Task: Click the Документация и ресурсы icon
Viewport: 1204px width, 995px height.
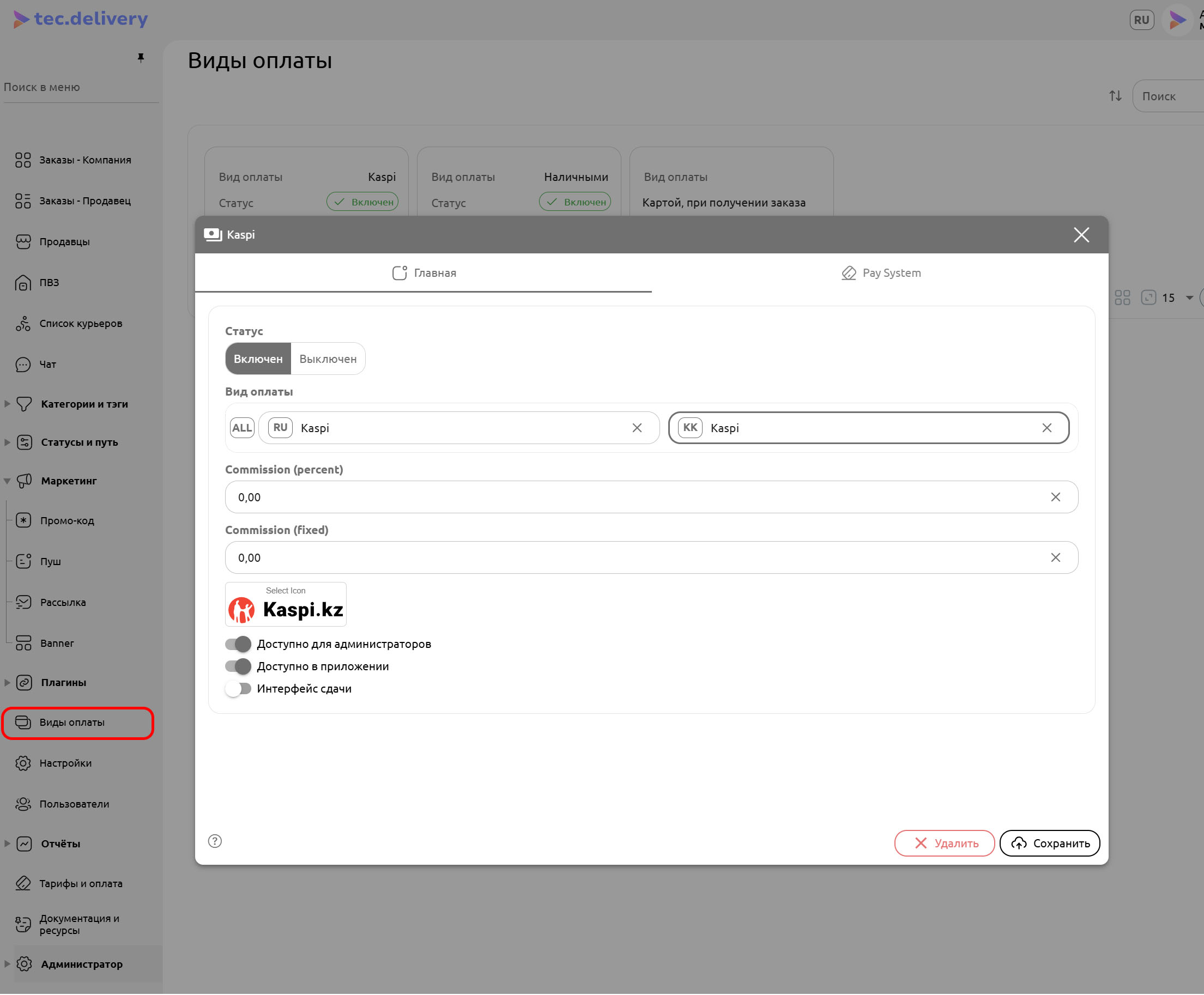Action: coord(23,925)
